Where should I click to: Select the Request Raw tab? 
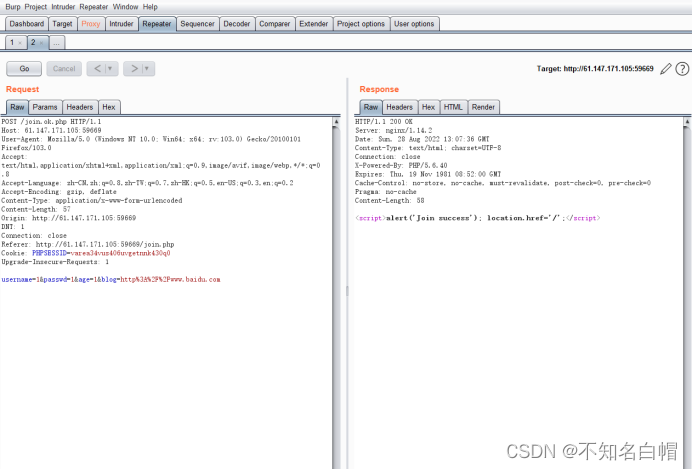point(17,107)
